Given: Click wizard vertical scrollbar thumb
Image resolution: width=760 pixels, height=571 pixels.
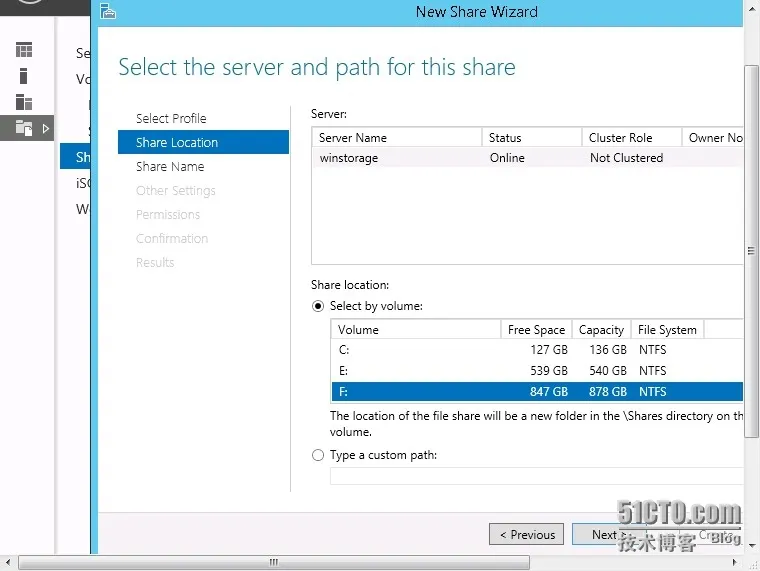Looking at the screenshot, I should [751, 251].
